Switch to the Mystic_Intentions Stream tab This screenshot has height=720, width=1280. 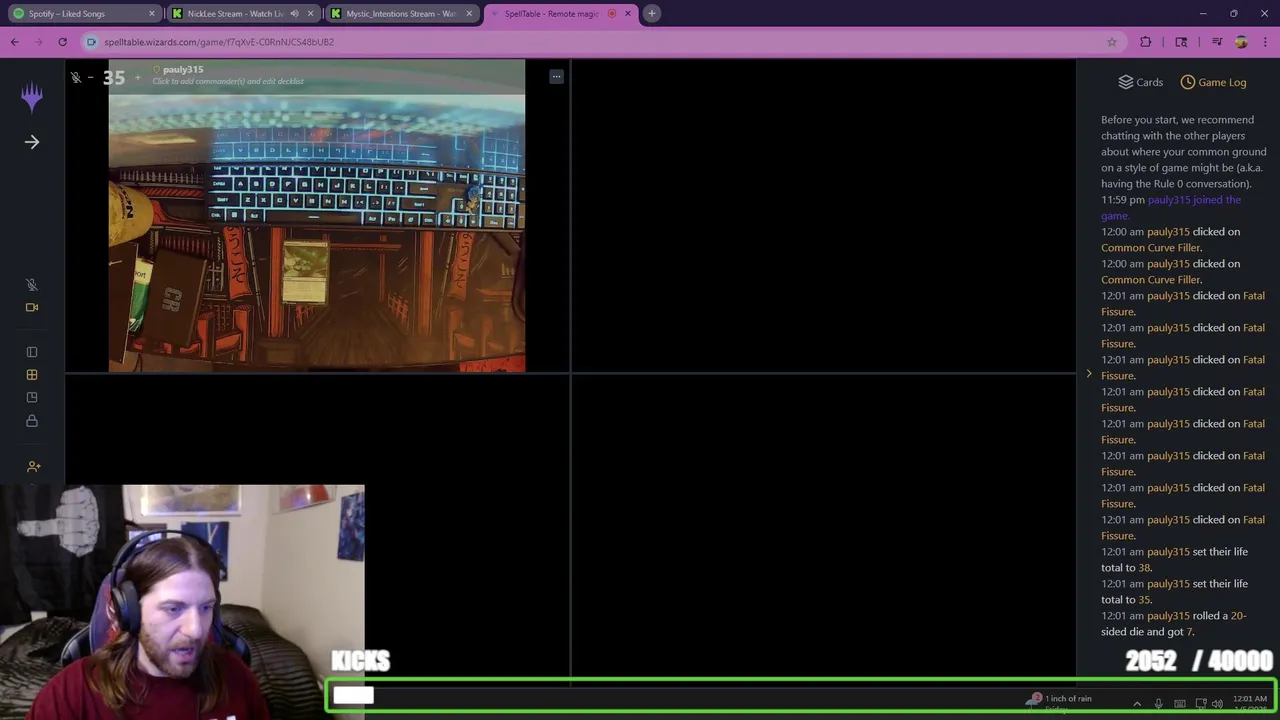(x=401, y=14)
